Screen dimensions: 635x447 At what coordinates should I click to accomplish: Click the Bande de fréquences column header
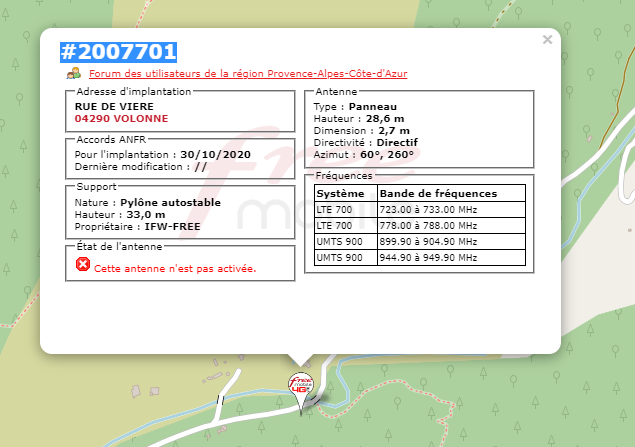[438, 193]
